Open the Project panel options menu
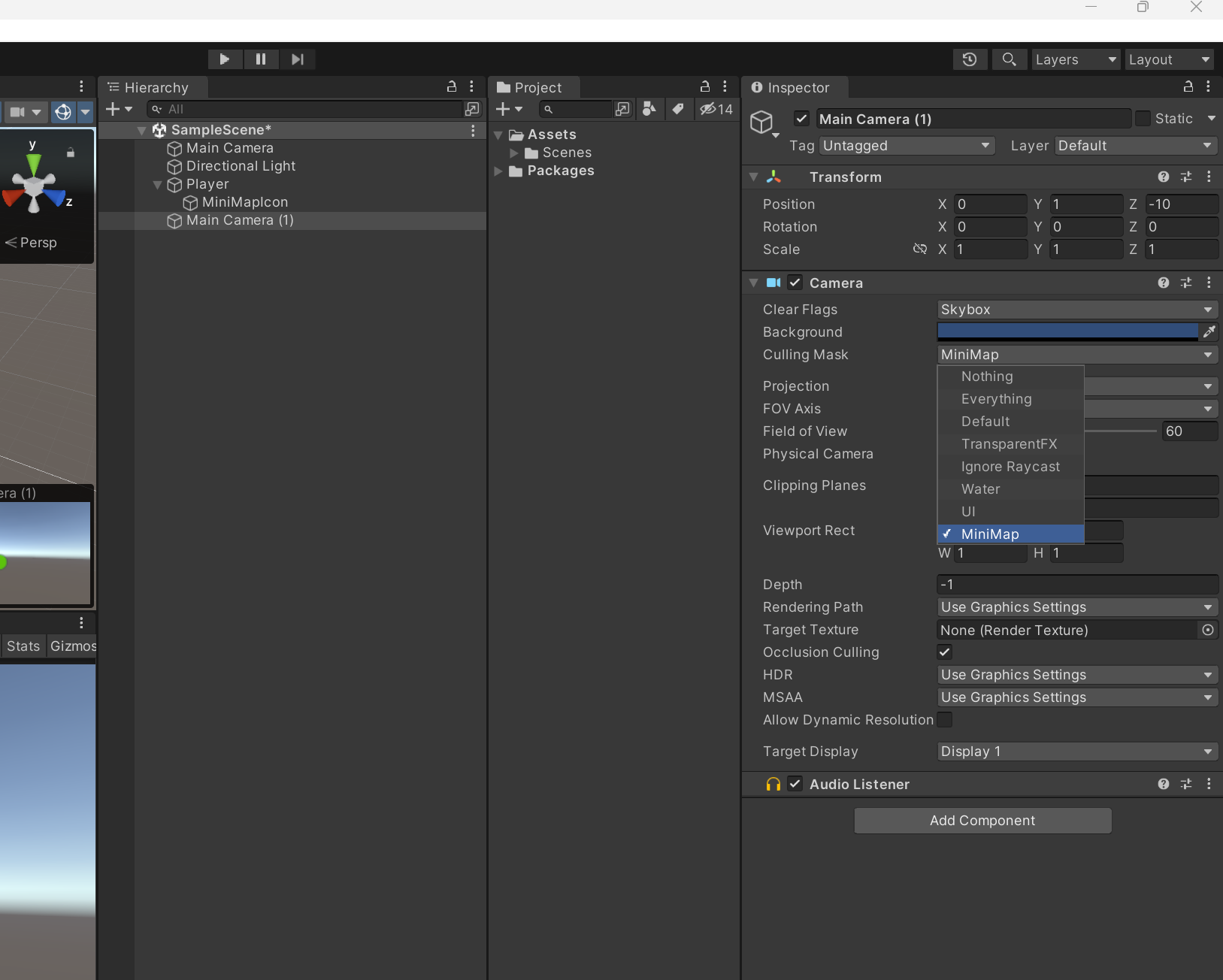Image resolution: width=1223 pixels, height=980 pixels. pos(725,86)
